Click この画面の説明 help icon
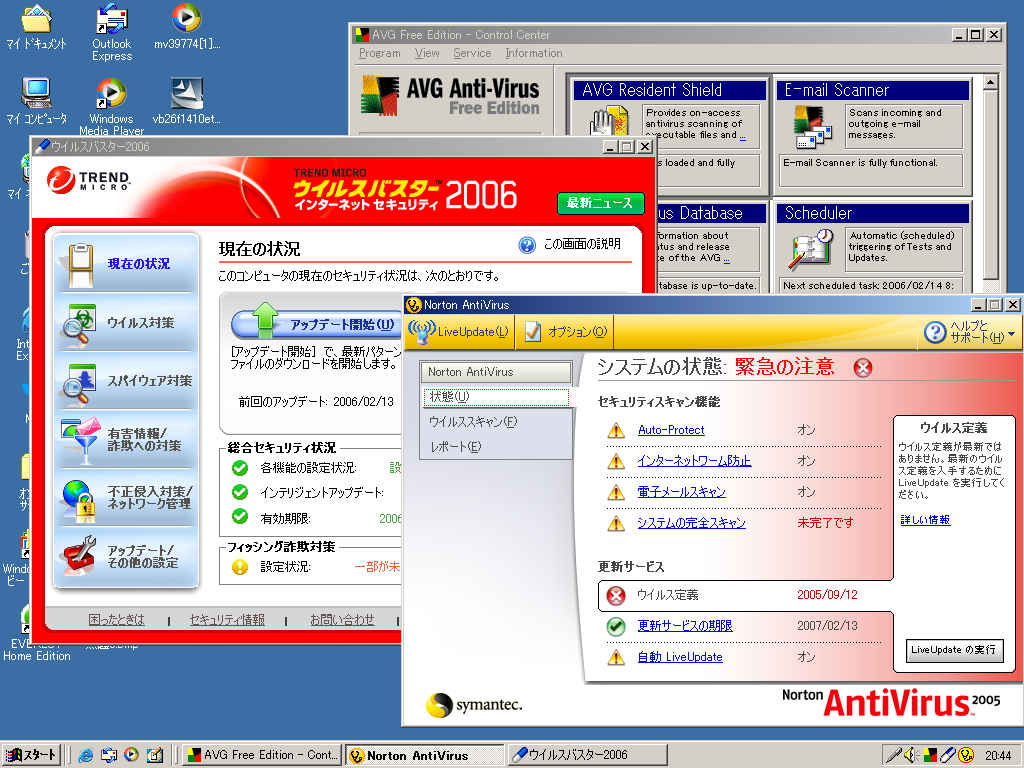Viewport: 1024px width, 768px height. click(527, 245)
